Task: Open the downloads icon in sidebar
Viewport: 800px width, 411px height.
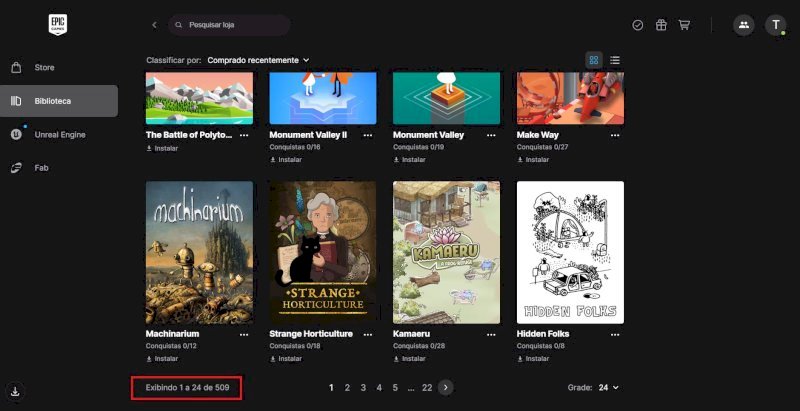Action: (15, 392)
